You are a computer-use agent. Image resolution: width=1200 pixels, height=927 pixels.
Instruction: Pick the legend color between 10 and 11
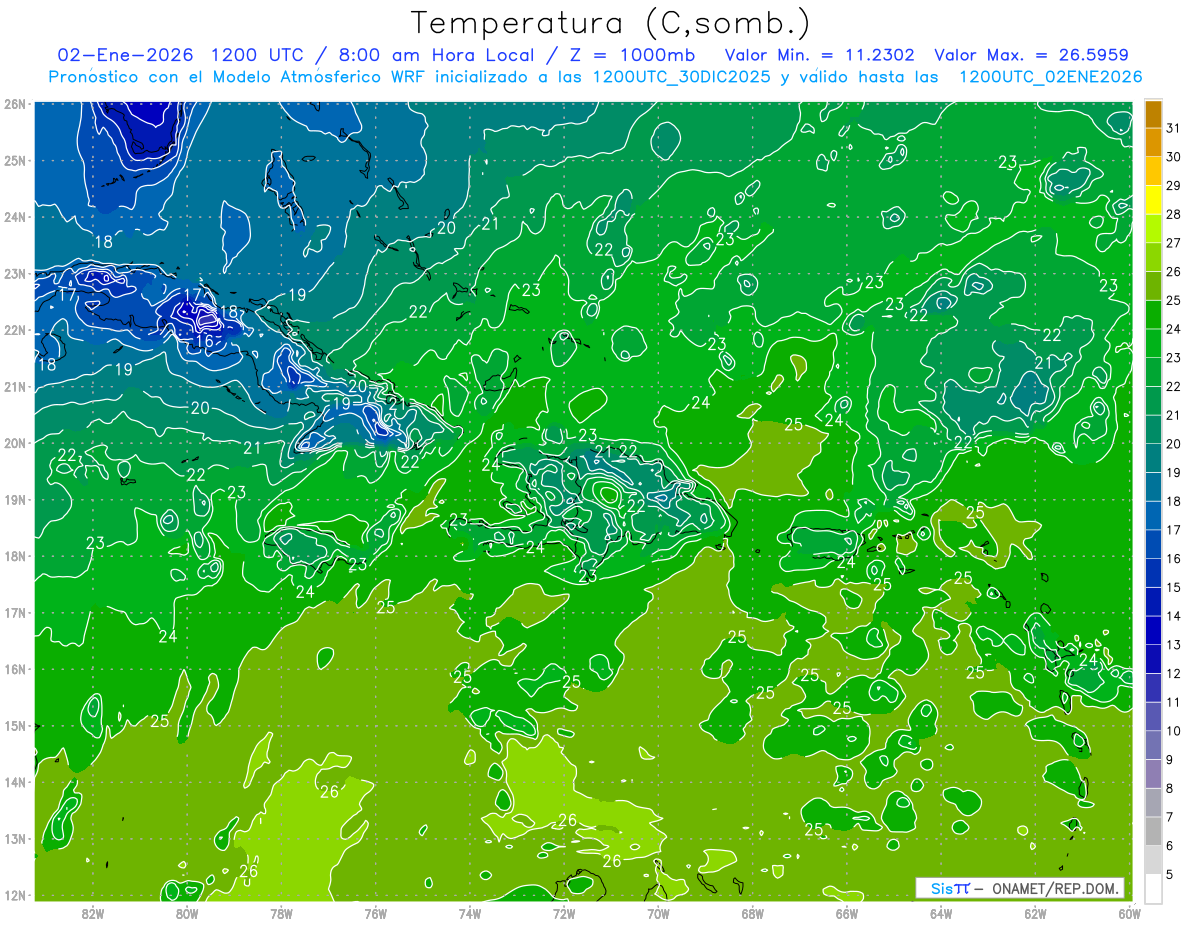tap(1153, 717)
